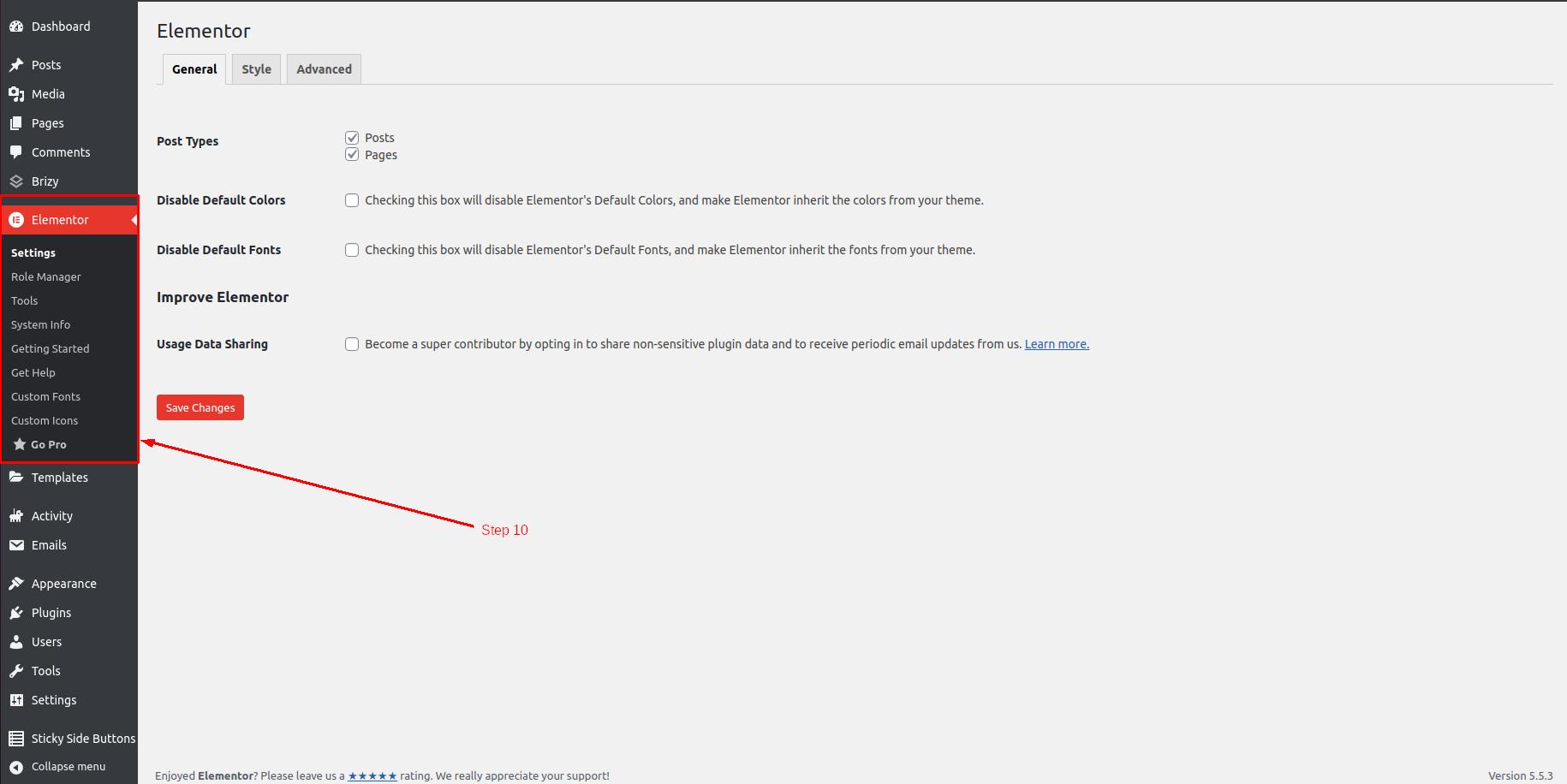Switch to the Advanced tab
The width and height of the screenshot is (1567, 784).
point(324,69)
